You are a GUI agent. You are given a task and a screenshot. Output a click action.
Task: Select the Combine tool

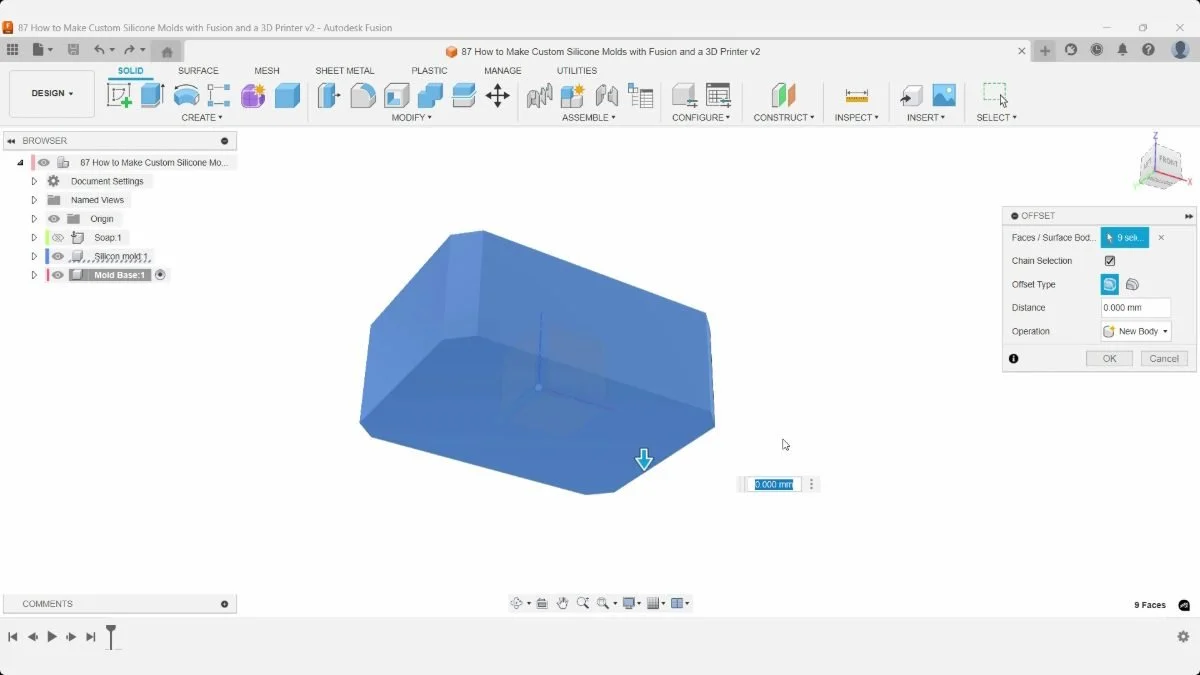coord(430,96)
